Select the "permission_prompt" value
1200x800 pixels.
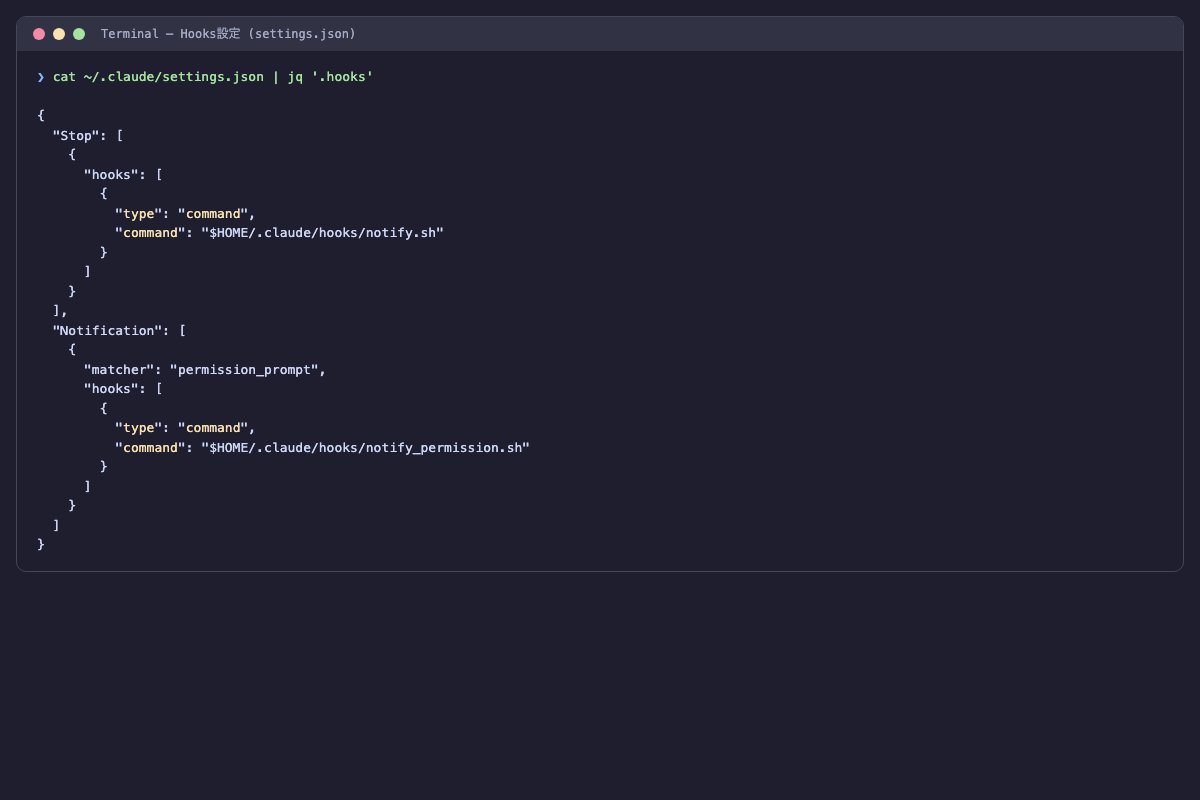[x=244, y=369]
